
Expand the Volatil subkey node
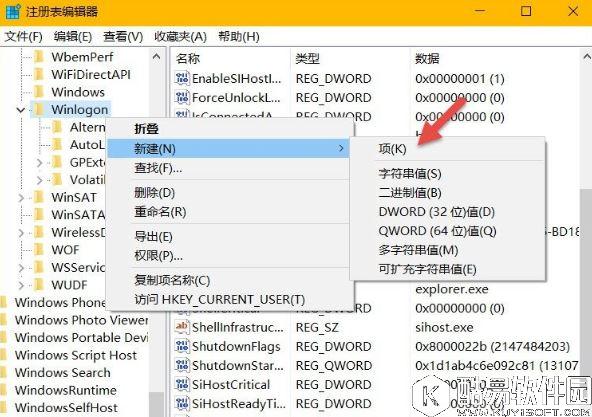coord(39,180)
